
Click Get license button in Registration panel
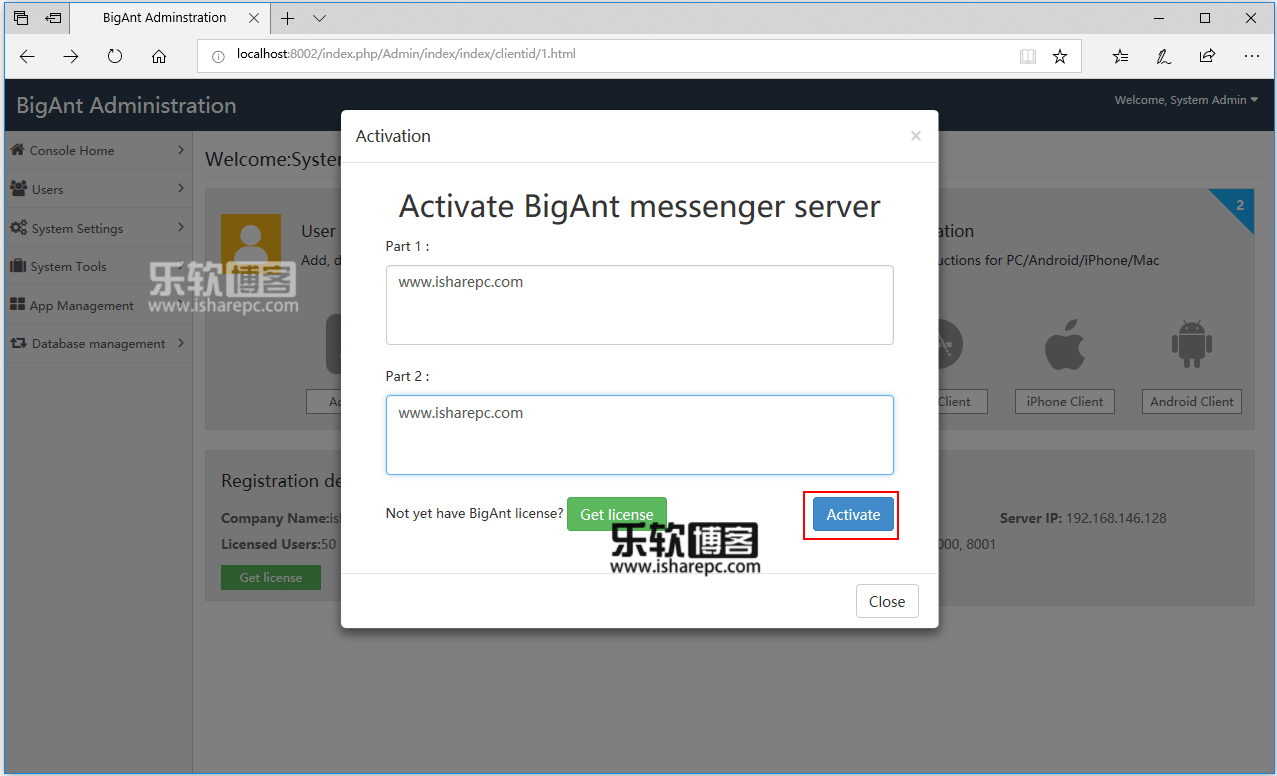[271, 577]
